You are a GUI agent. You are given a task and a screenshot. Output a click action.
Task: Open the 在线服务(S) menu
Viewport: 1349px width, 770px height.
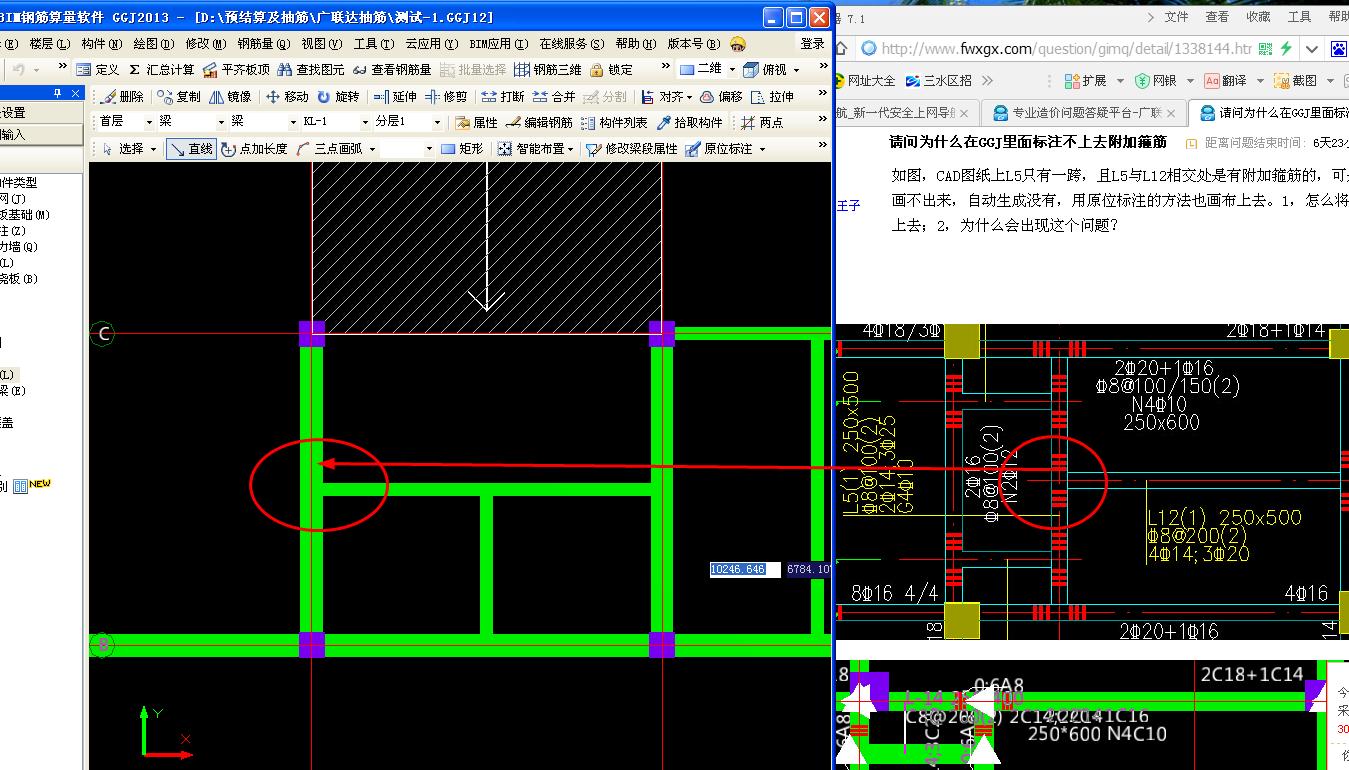click(x=572, y=44)
